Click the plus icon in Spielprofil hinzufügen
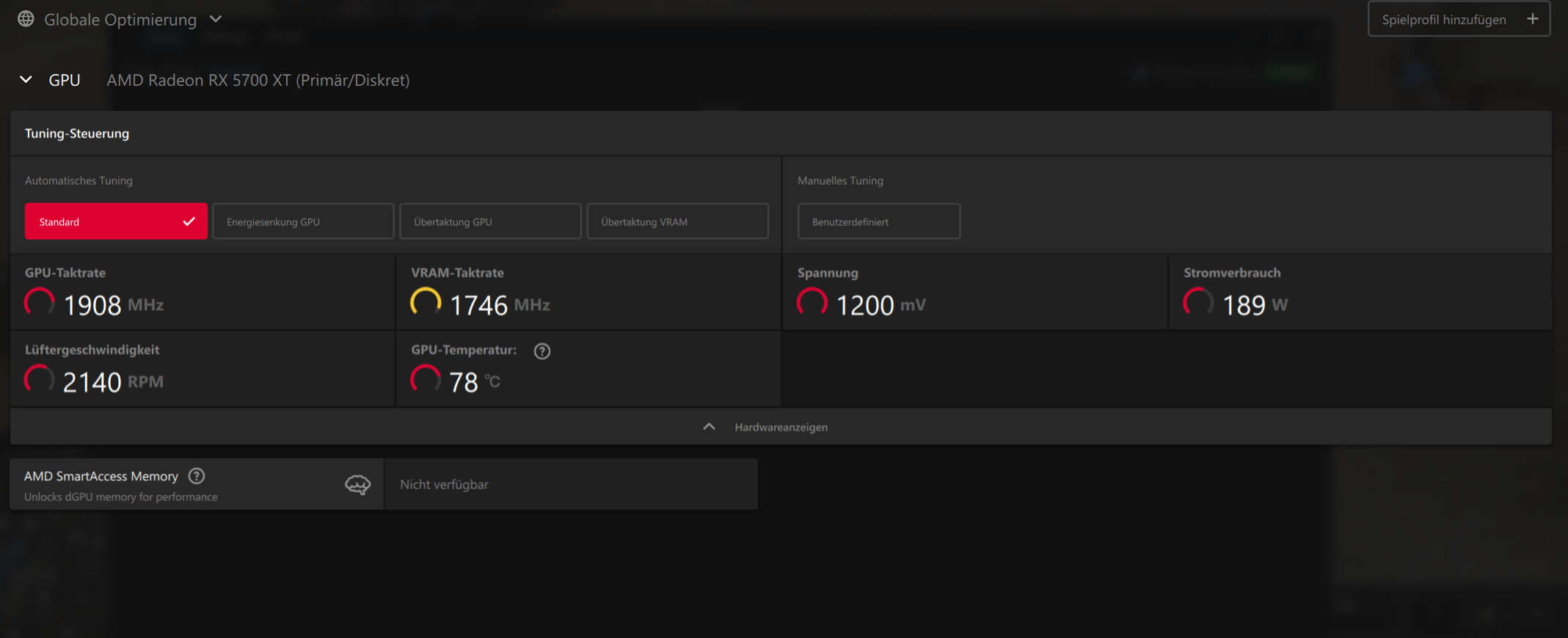The height and width of the screenshot is (638, 1568). coord(1533,19)
